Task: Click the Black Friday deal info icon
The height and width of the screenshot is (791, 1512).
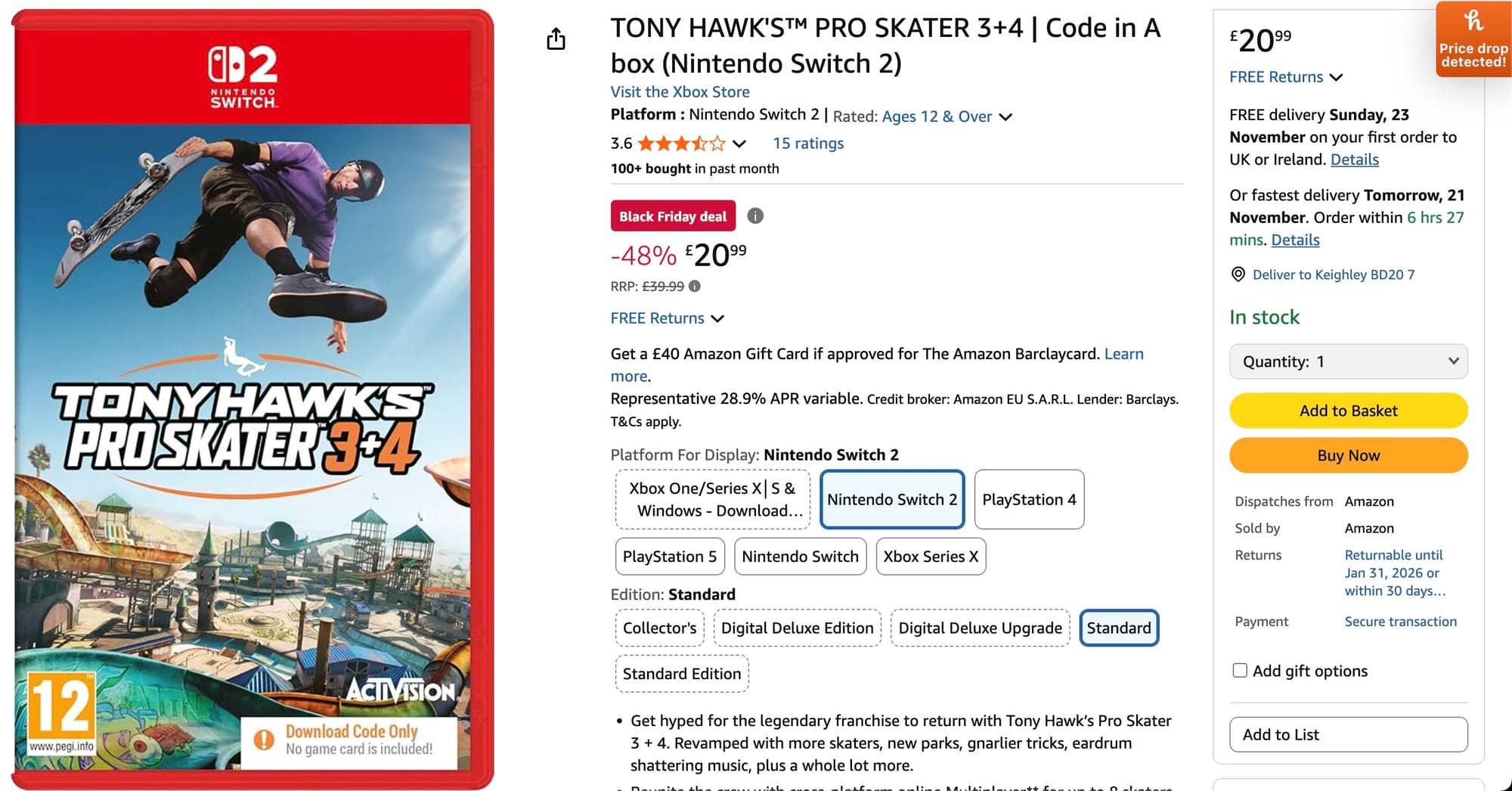Action: tap(755, 216)
